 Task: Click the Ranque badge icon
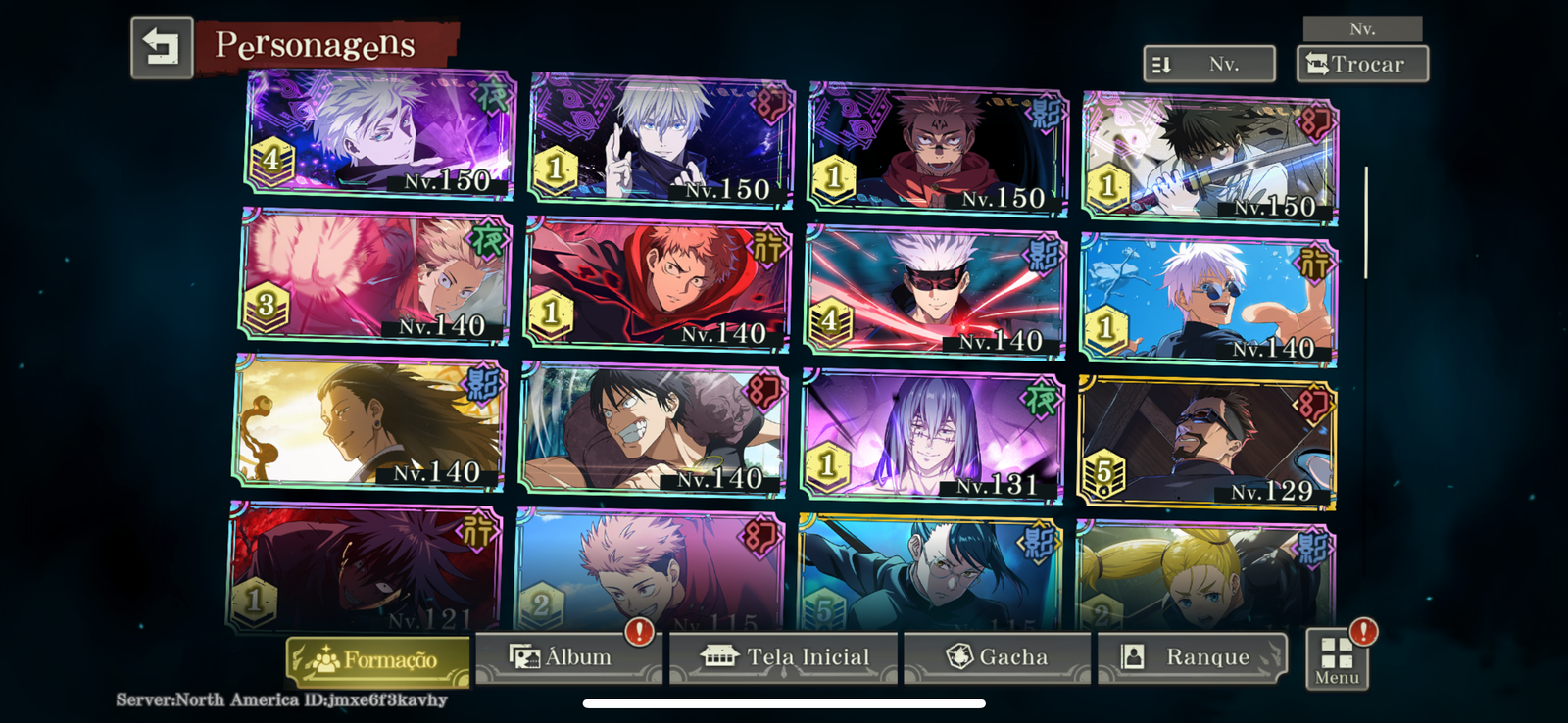1133,656
